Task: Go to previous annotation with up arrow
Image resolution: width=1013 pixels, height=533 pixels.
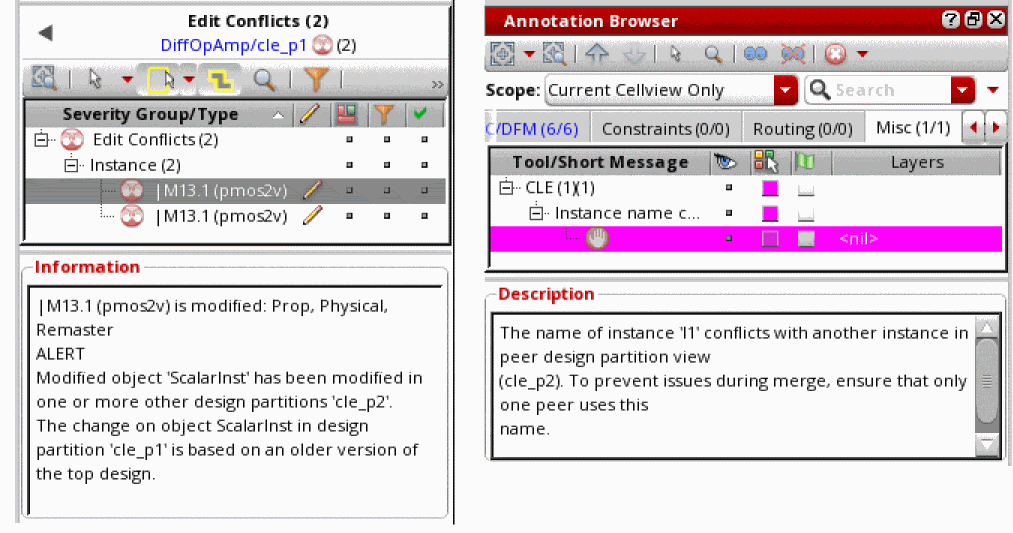Action: coord(597,54)
